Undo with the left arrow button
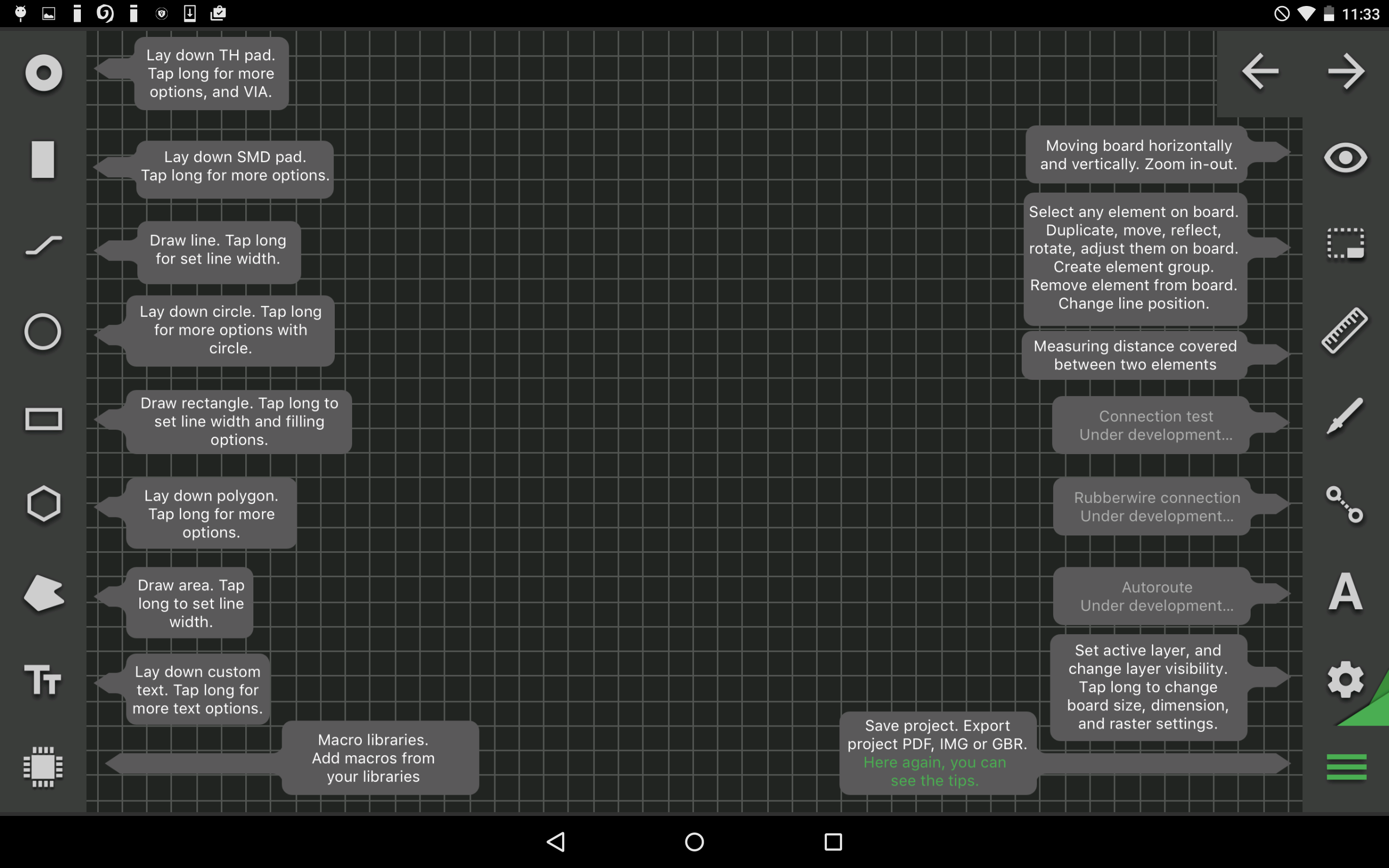The height and width of the screenshot is (868, 1389). click(x=1260, y=72)
